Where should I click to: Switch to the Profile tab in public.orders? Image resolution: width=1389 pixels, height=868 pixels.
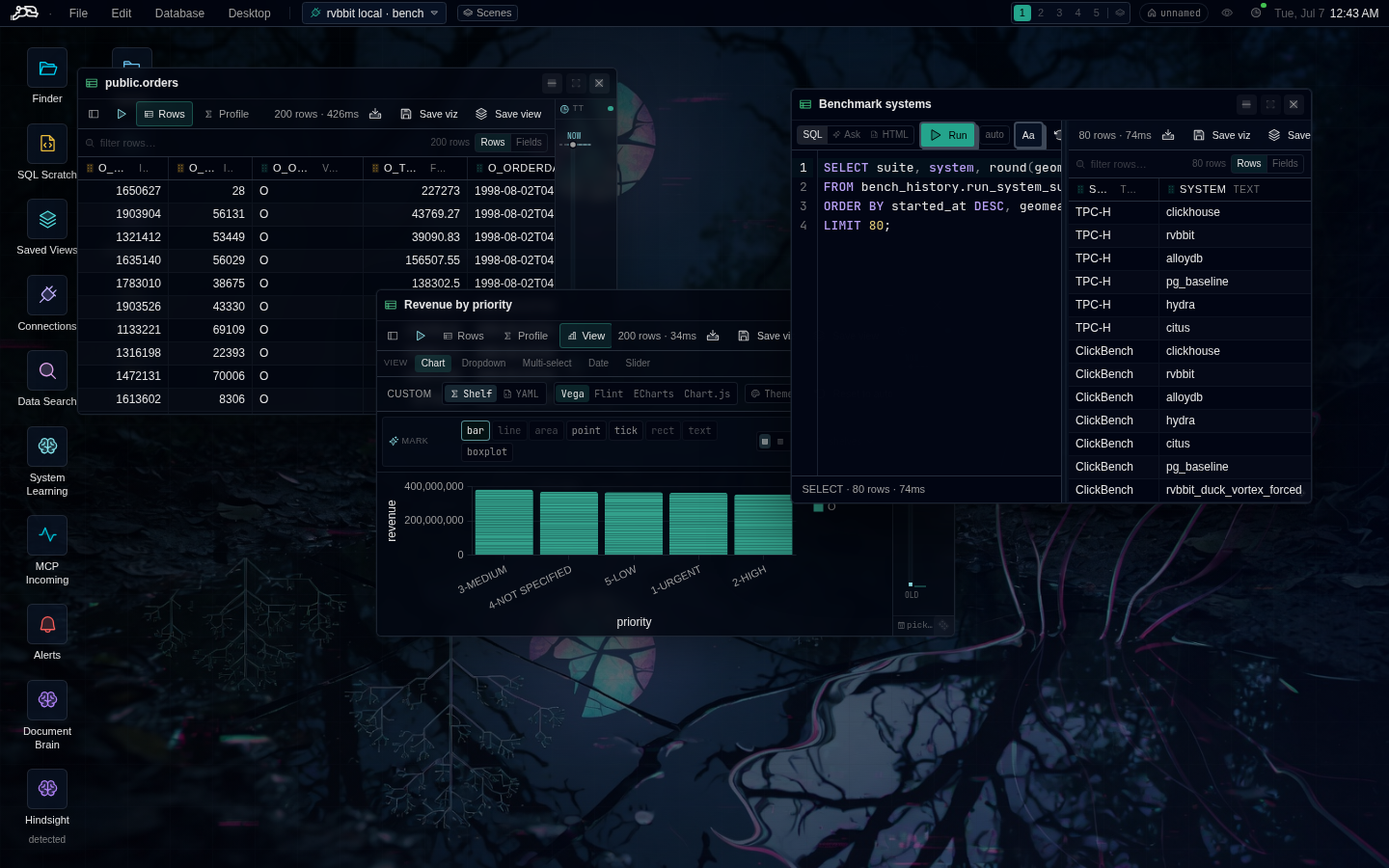pos(227,114)
